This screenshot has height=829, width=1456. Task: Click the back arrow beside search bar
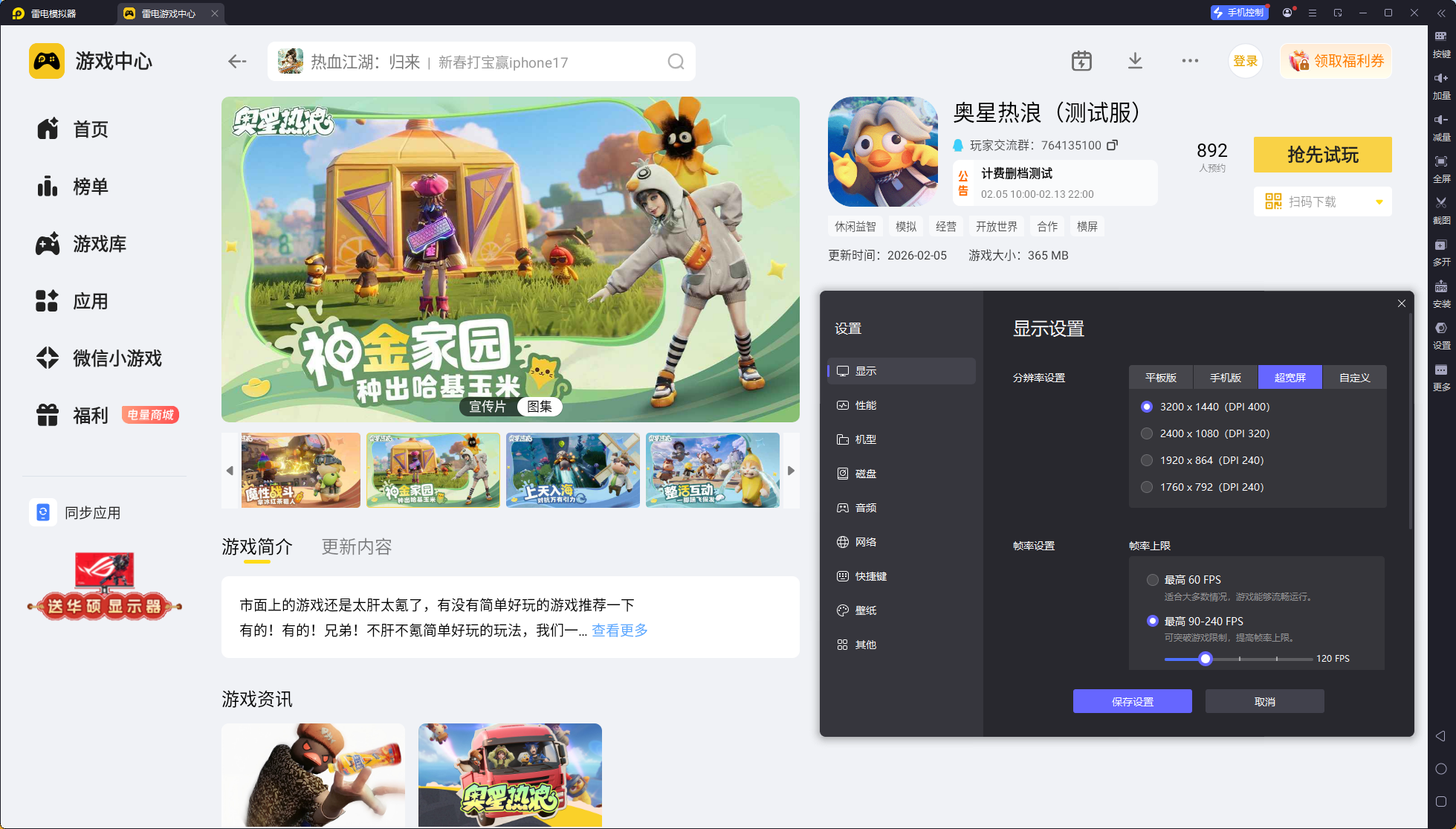point(237,62)
